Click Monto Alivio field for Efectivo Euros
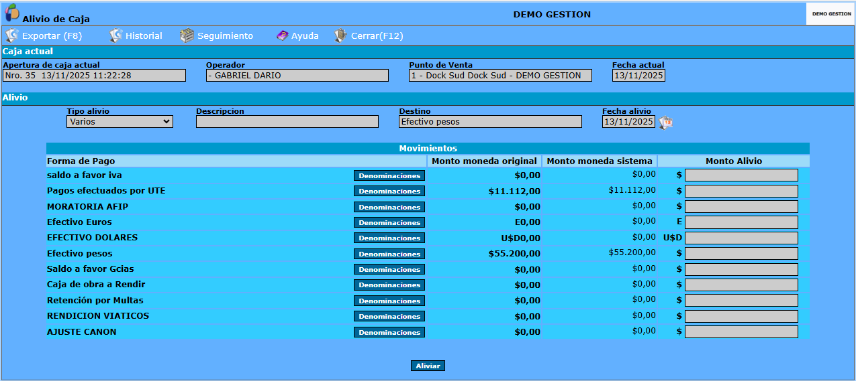Viewport: 856px width, 381px height. point(741,222)
